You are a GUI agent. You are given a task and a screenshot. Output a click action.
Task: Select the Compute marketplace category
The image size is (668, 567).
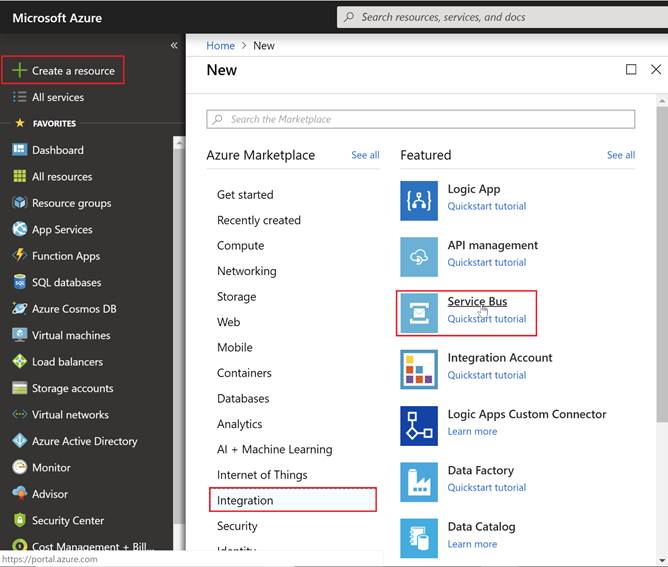pos(240,246)
